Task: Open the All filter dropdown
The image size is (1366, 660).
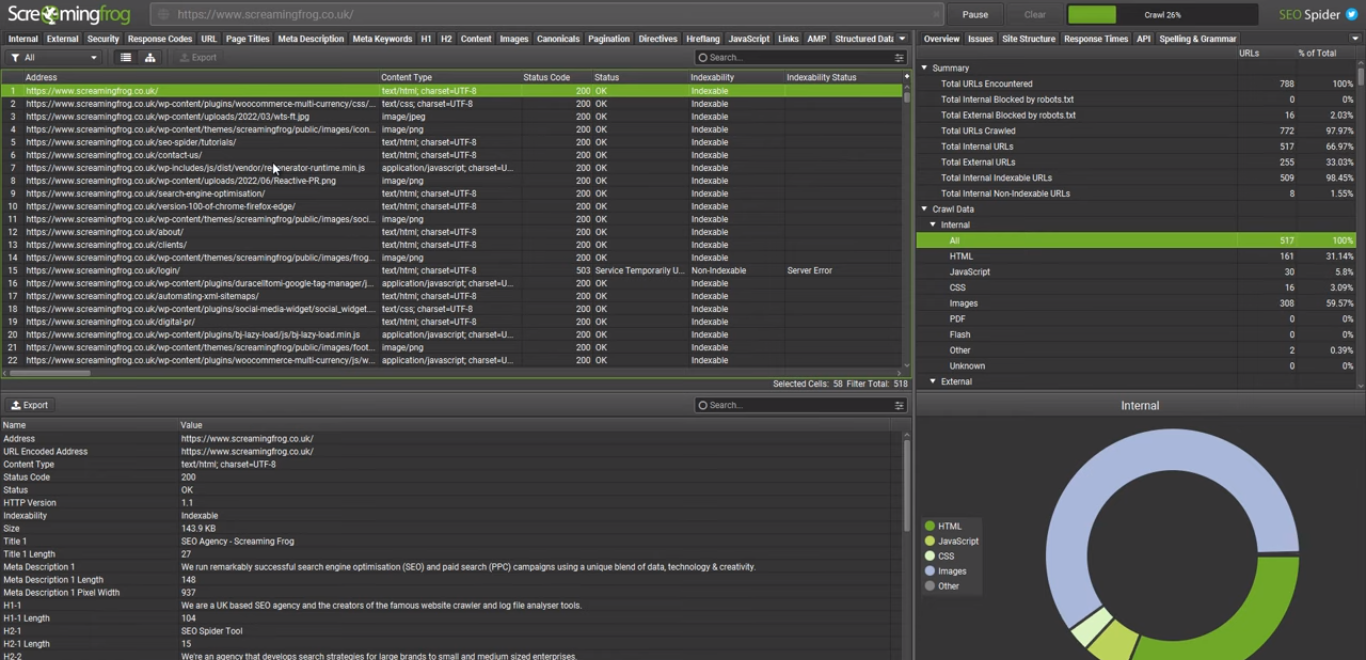Action: pyautogui.click(x=54, y=58)
